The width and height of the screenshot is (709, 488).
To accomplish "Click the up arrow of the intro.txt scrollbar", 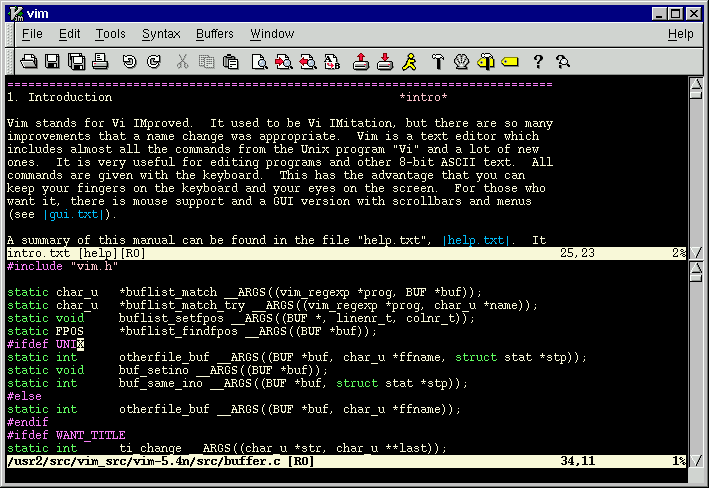I will [x=696, y=84].
